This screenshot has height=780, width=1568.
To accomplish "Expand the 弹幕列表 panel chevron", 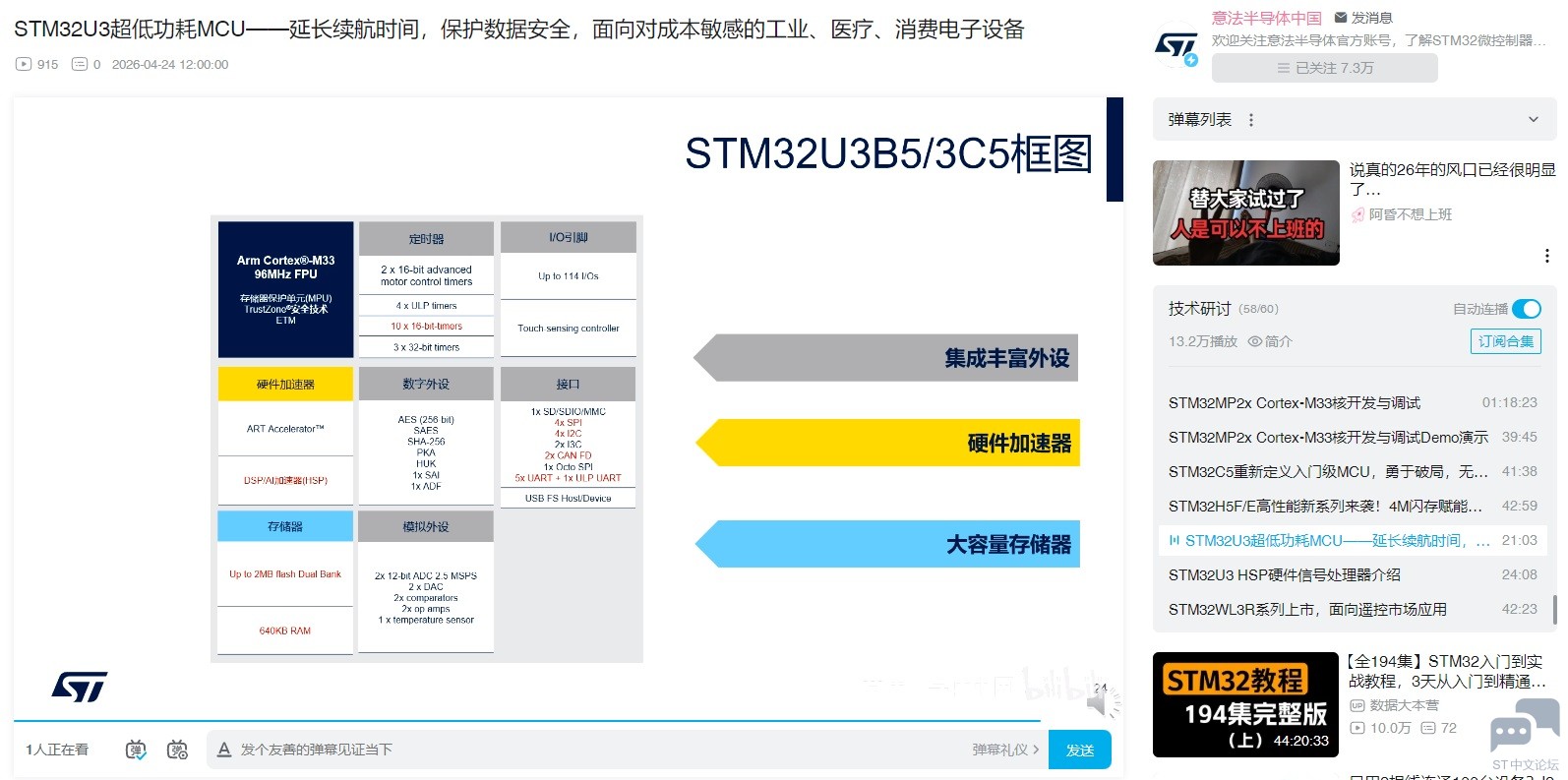I will point(1533,120).
